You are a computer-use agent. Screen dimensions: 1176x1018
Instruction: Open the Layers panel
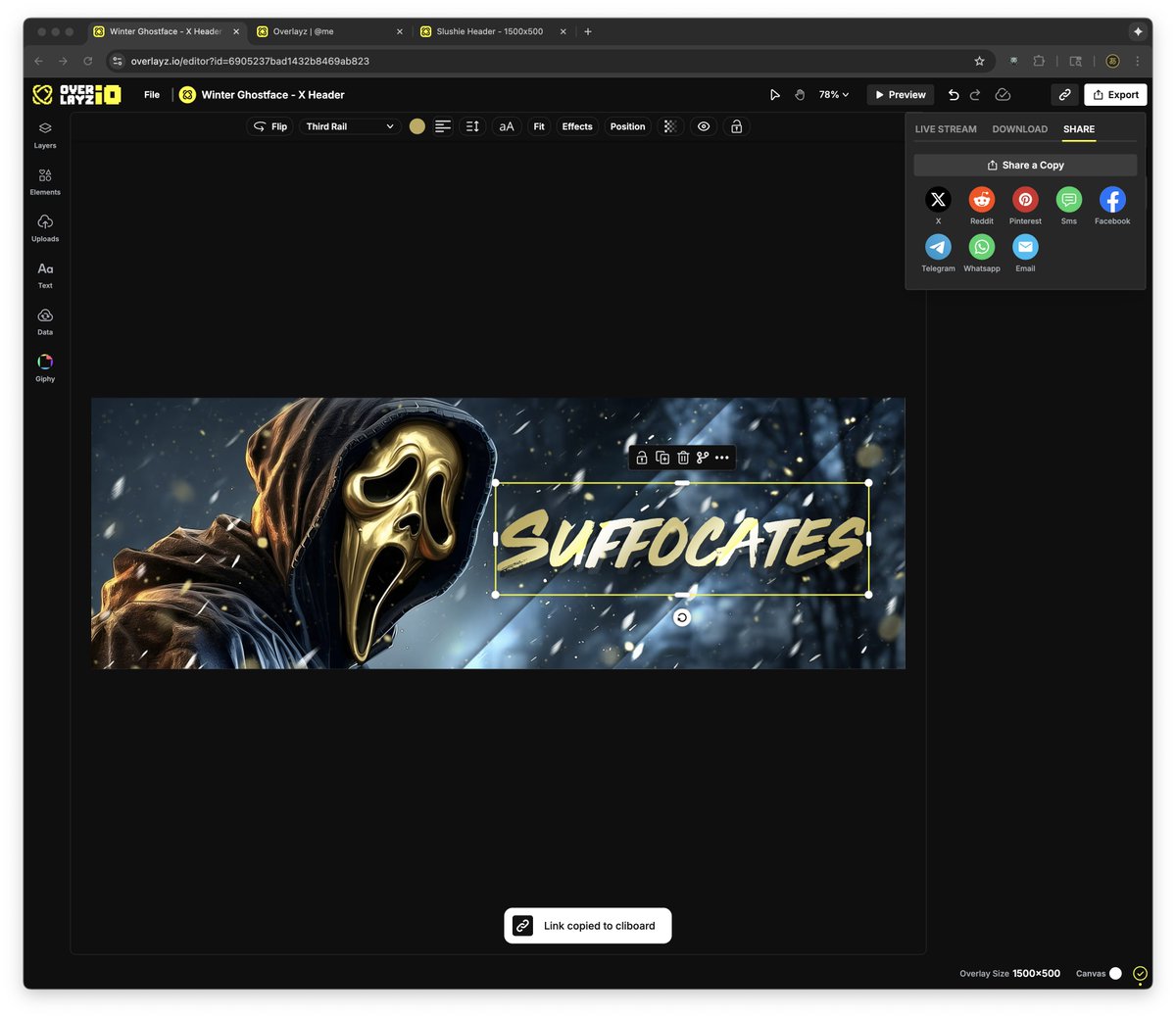click(45, 135)
